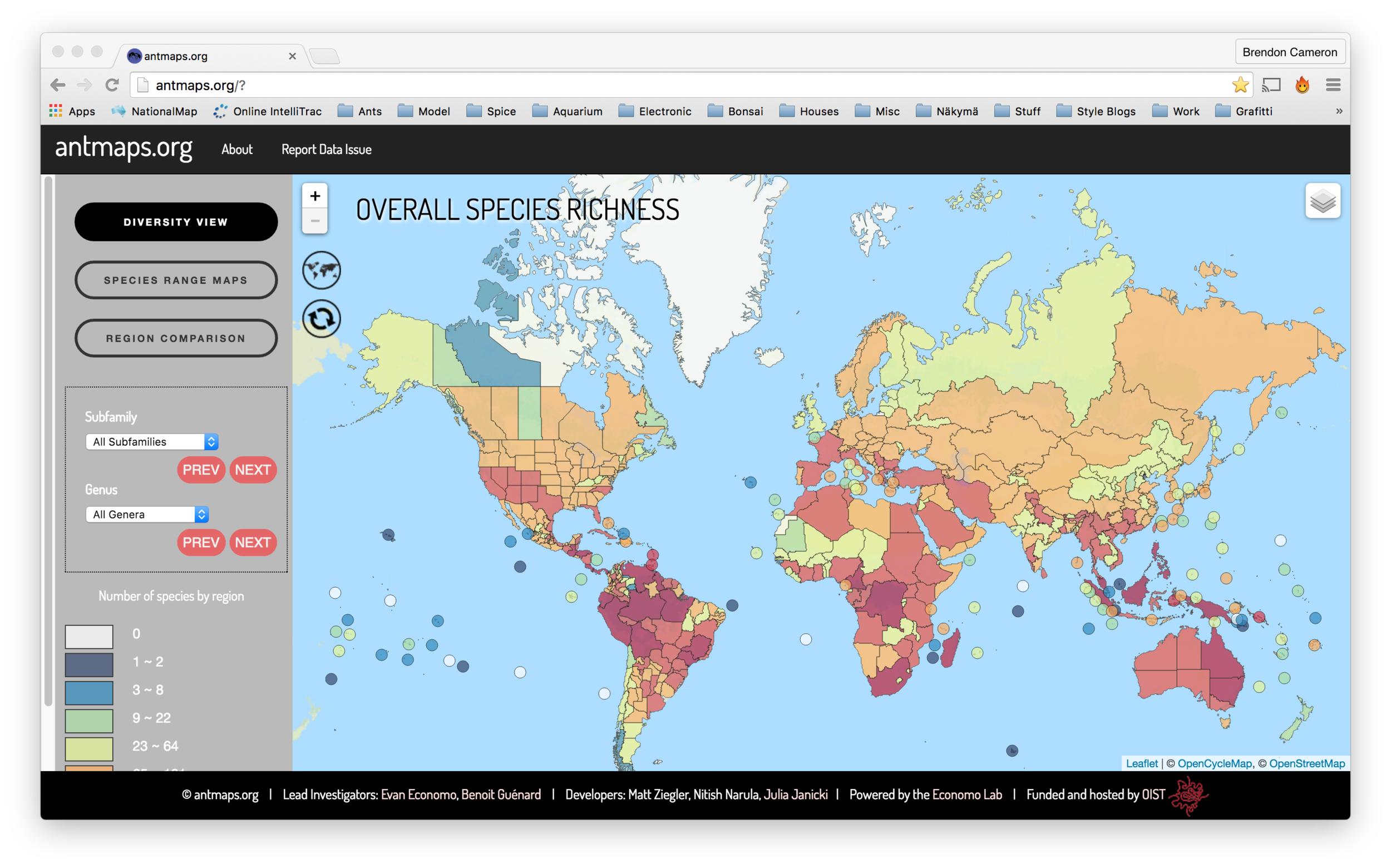Click NEXT under the Genus selector

253,542
